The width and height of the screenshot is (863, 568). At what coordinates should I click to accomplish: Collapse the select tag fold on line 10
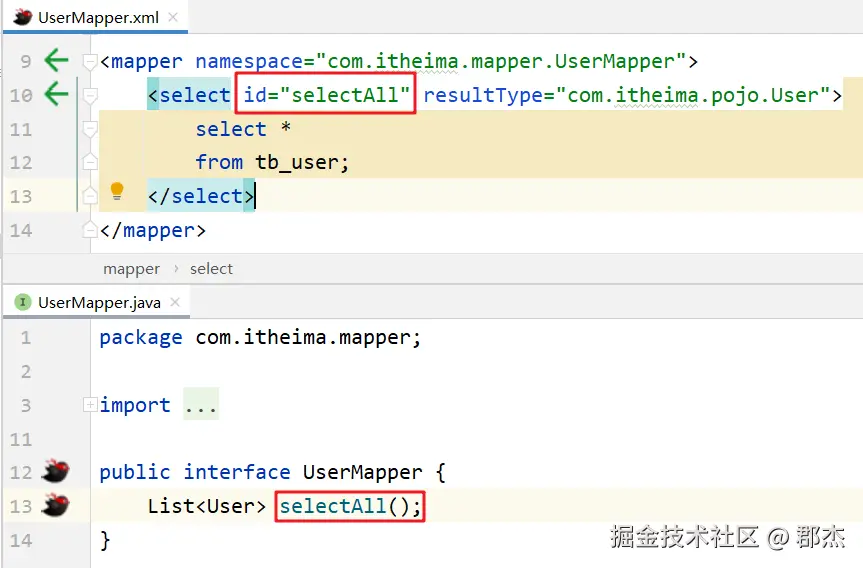(x=90, y=96)
